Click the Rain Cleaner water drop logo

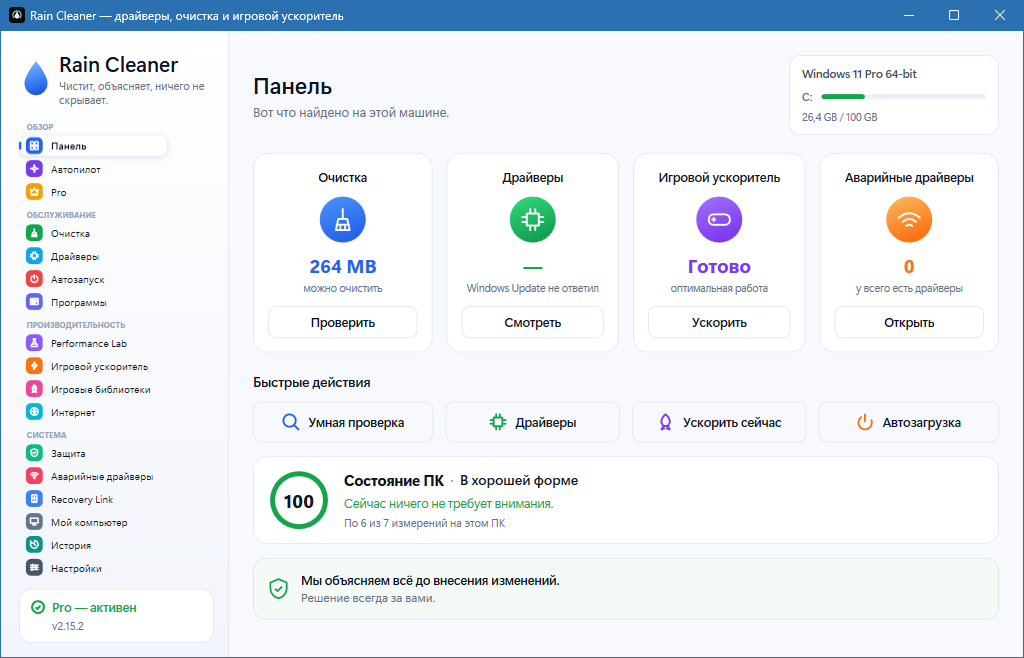36,78
